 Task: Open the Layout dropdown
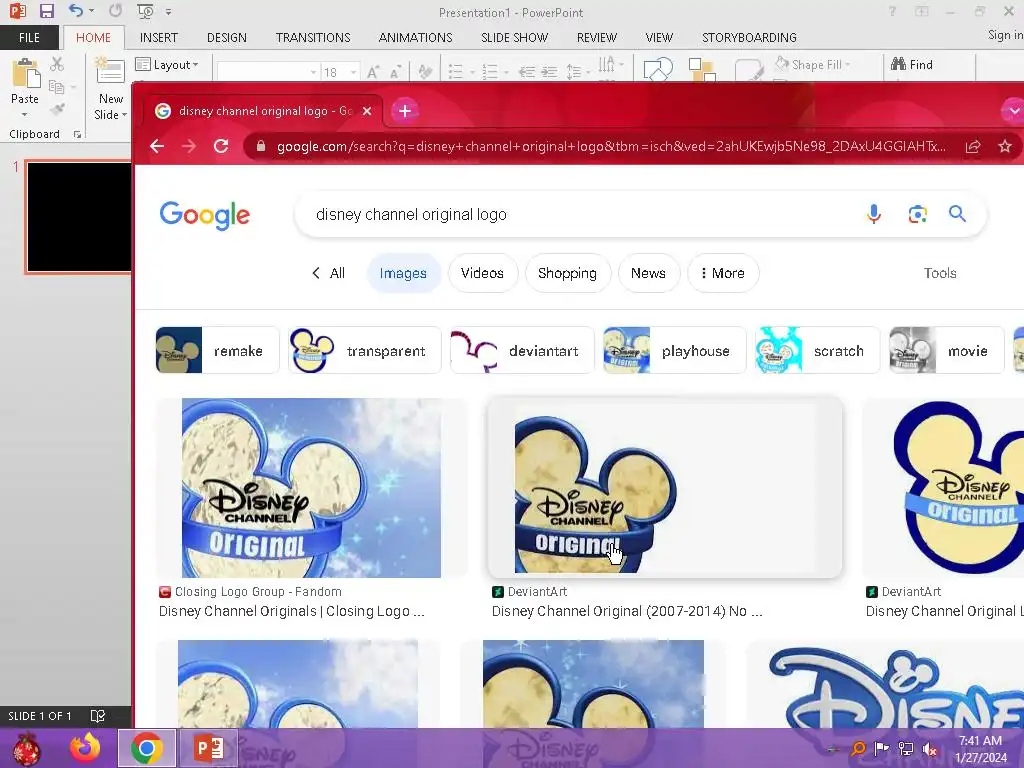coord(167,64)
